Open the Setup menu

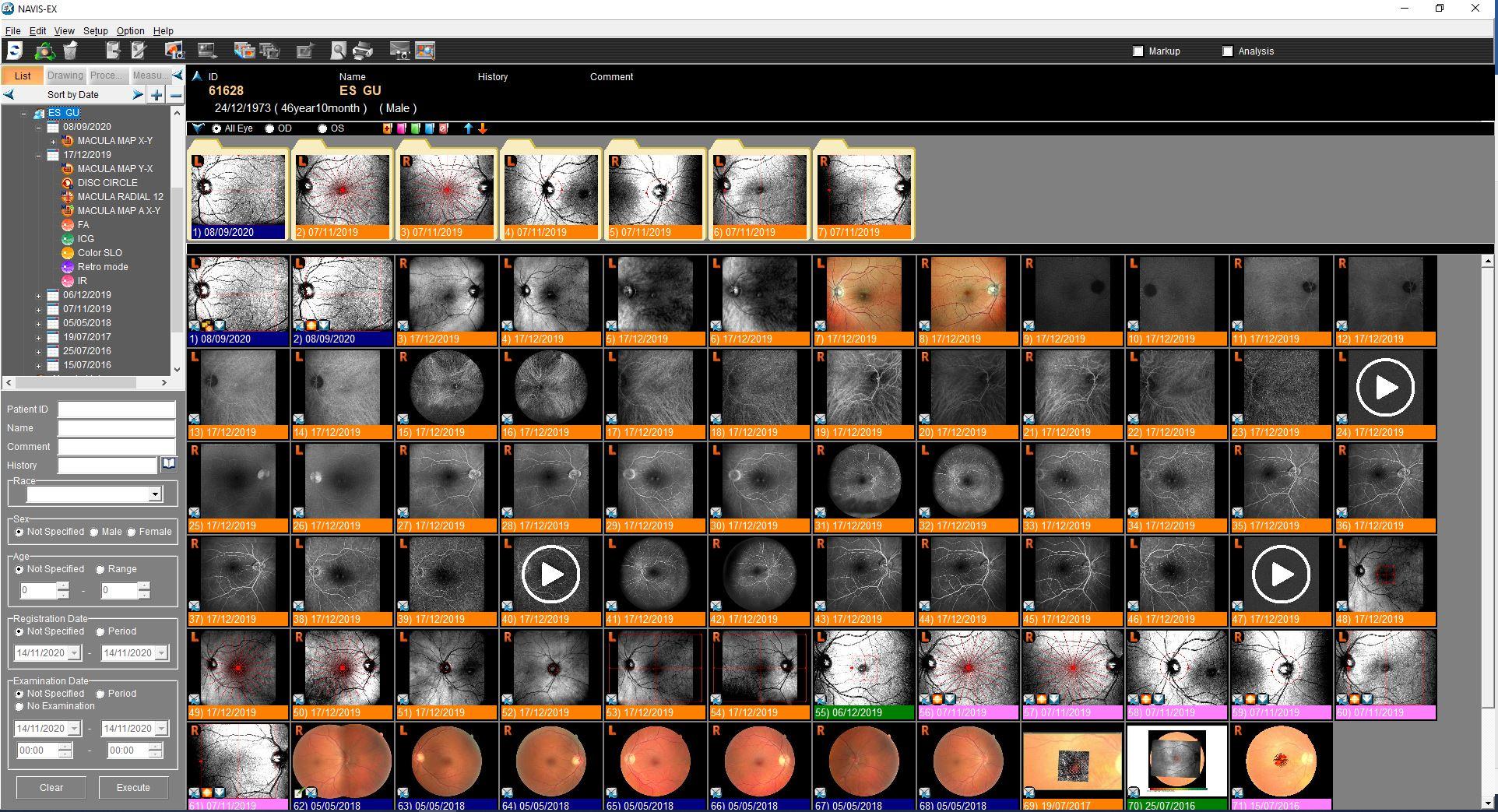(96, 31)
